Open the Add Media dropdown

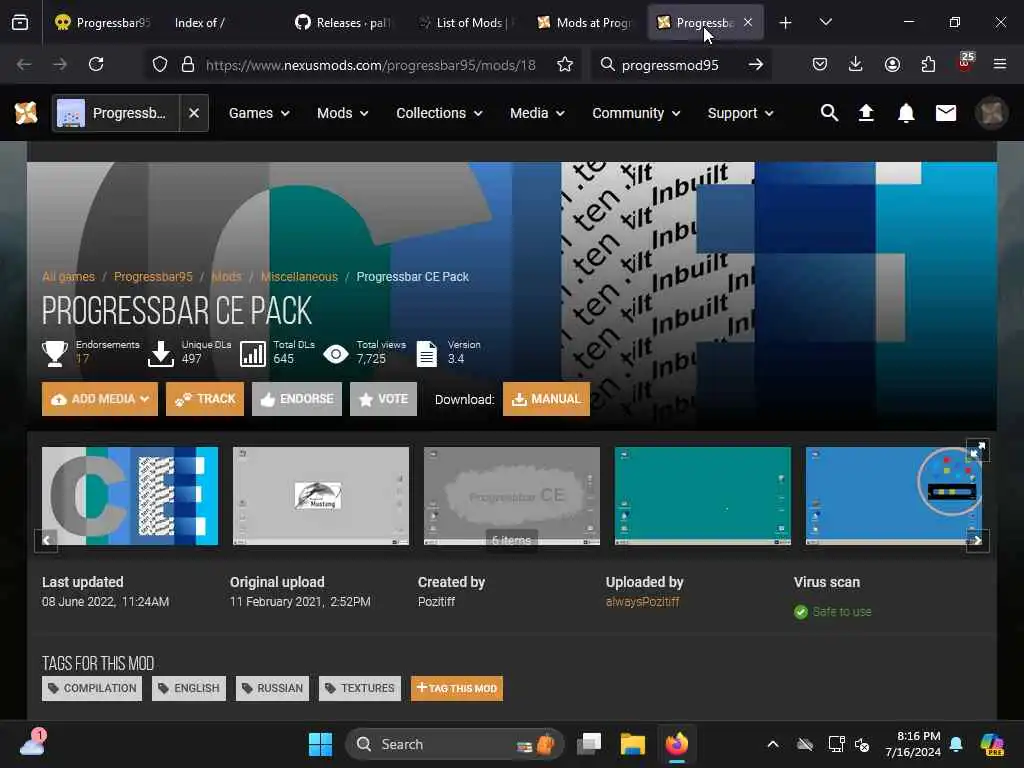[x=100, y=399]
